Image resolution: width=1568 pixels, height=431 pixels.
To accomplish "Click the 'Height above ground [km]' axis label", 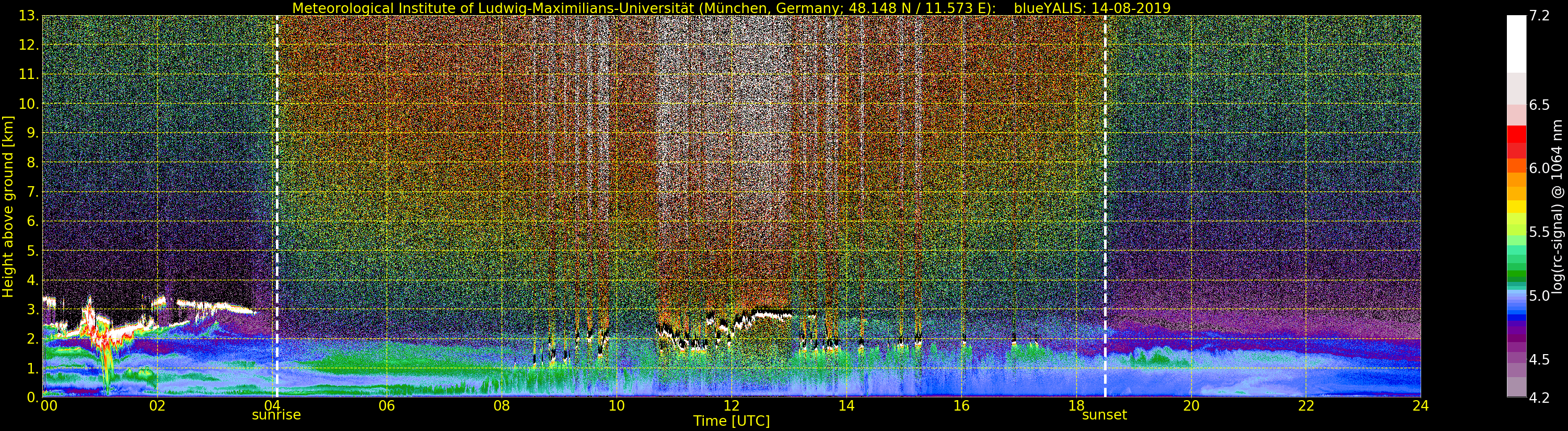I will [x=8, y=206].
